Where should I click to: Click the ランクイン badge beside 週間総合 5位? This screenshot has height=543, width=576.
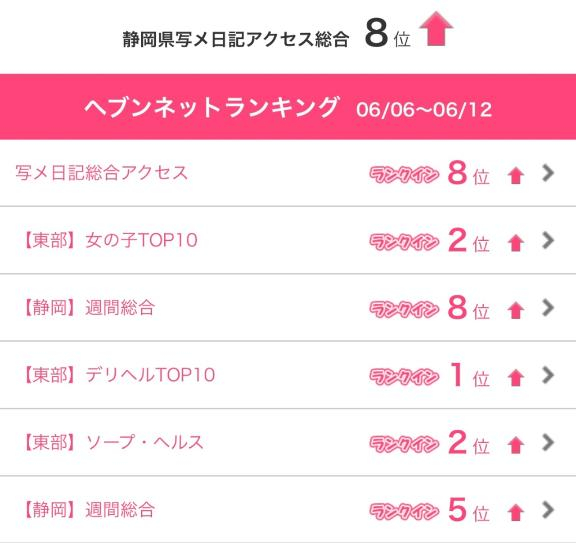coord(404,511)
